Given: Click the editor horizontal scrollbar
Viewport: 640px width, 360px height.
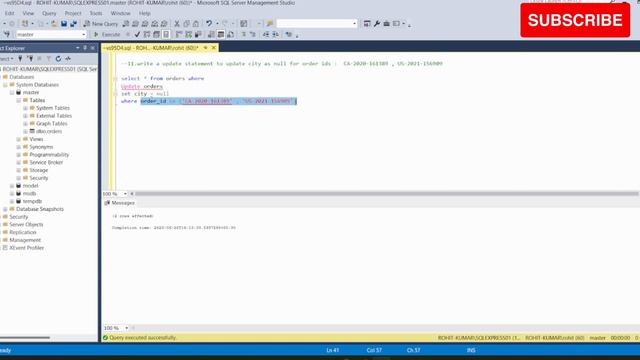Looking at the screenshot, I should point(386,193).
